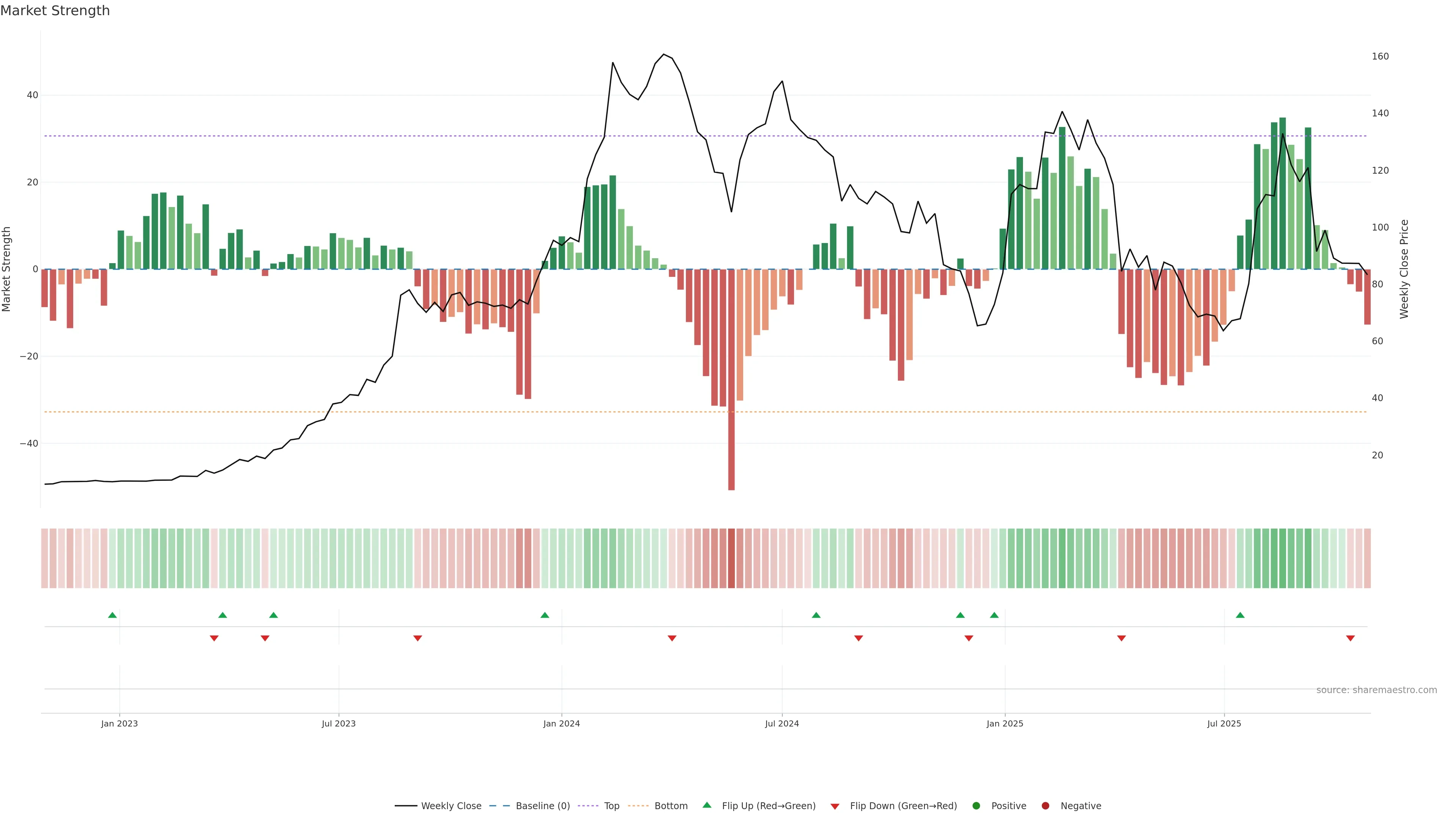Click flip-down marker between Jan and Jul 2025
This screenshot has height=819, width=1456.
(x=1122, y=638)
